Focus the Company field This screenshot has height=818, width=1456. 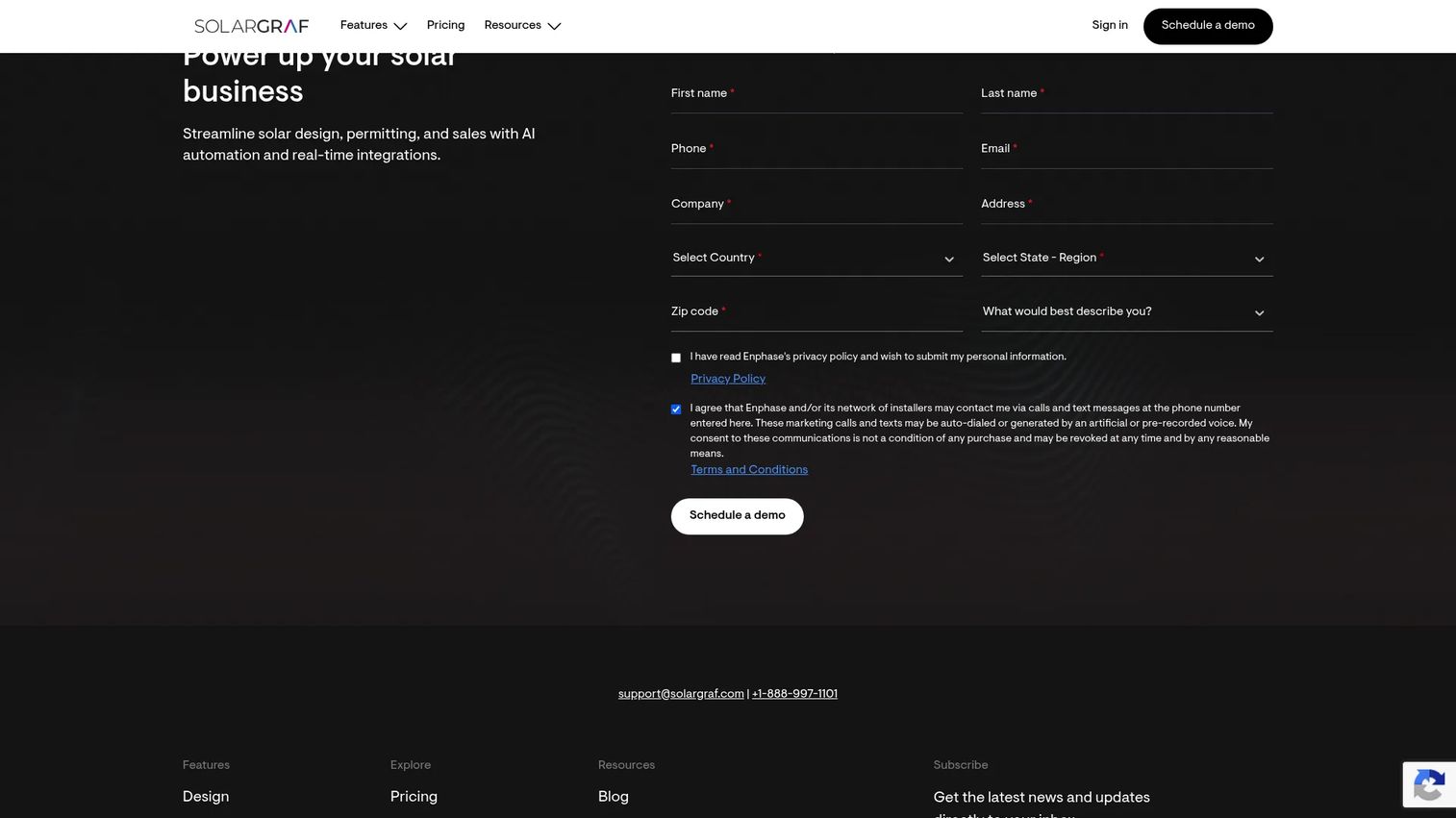click(x=816, y=205)
